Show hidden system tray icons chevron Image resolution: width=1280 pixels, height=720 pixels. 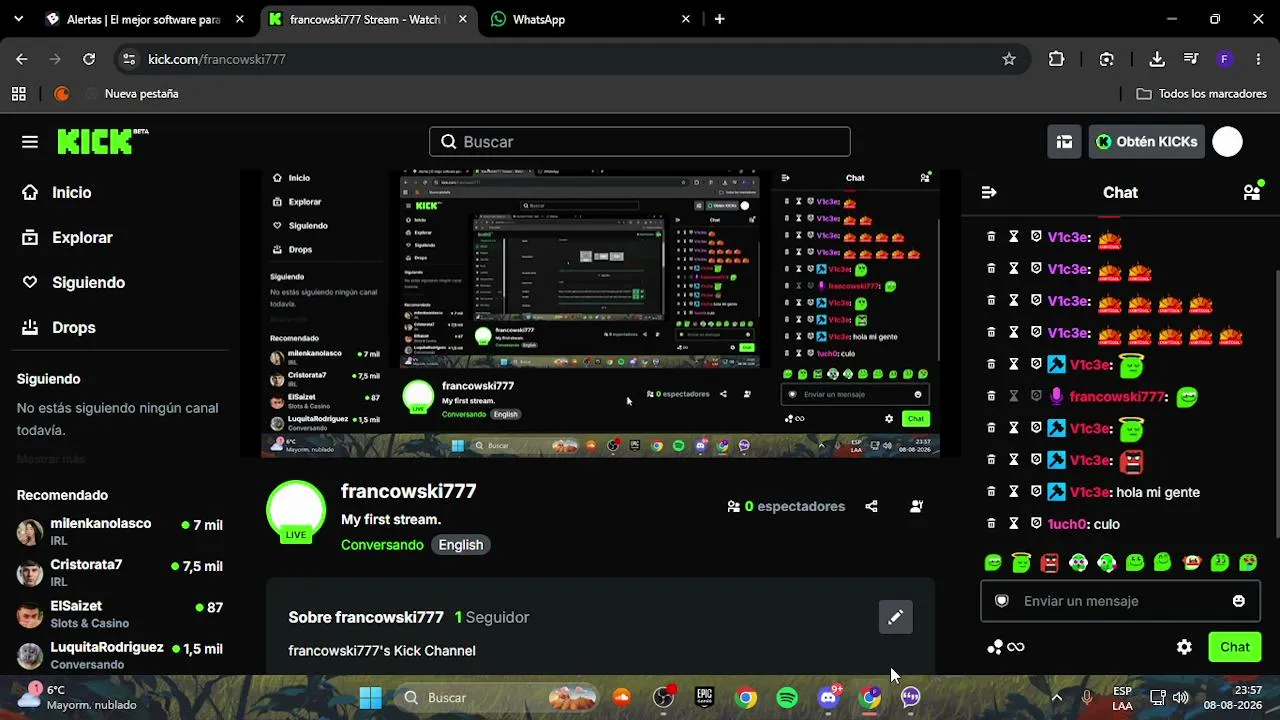(x=1056, y=698)
